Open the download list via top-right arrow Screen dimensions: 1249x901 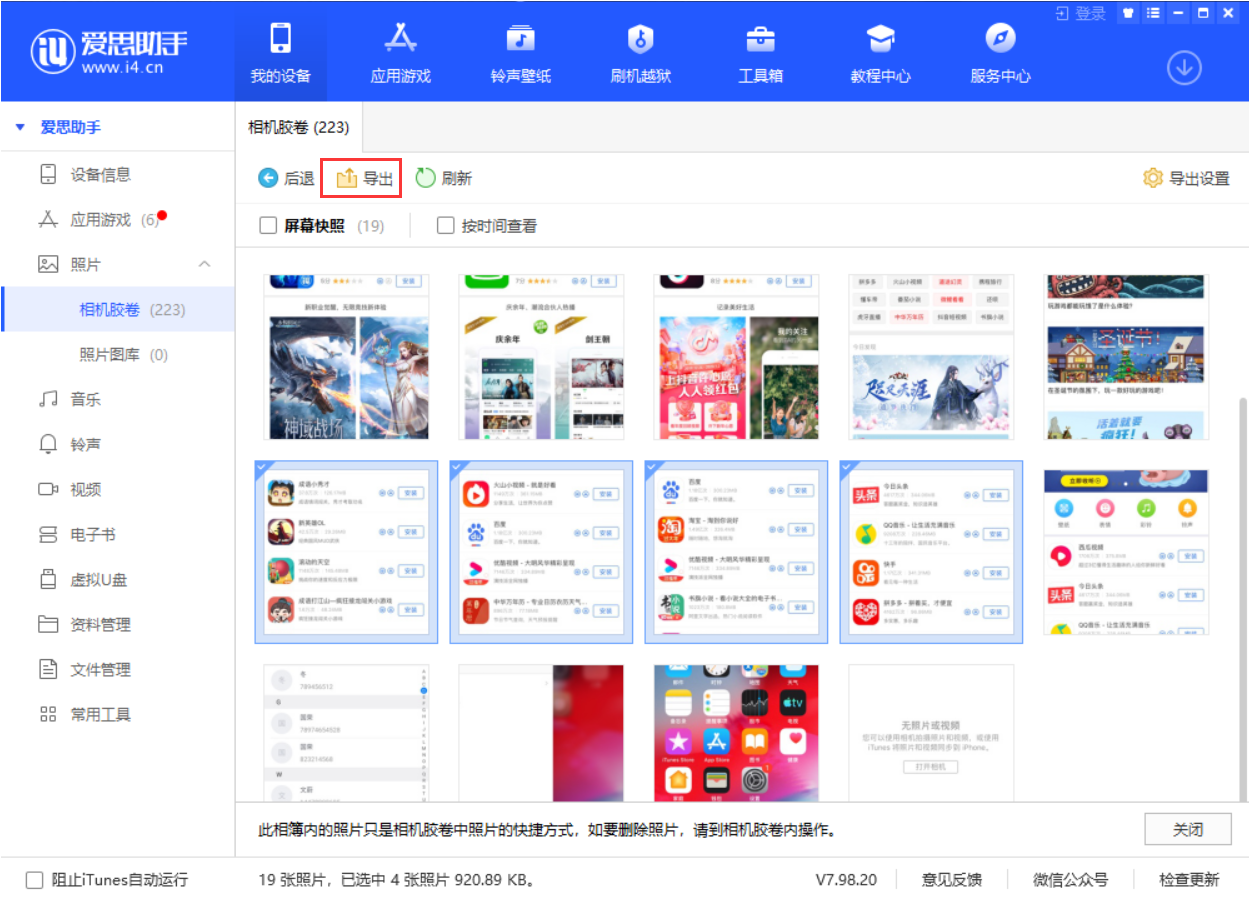(x=1183, y=68)
